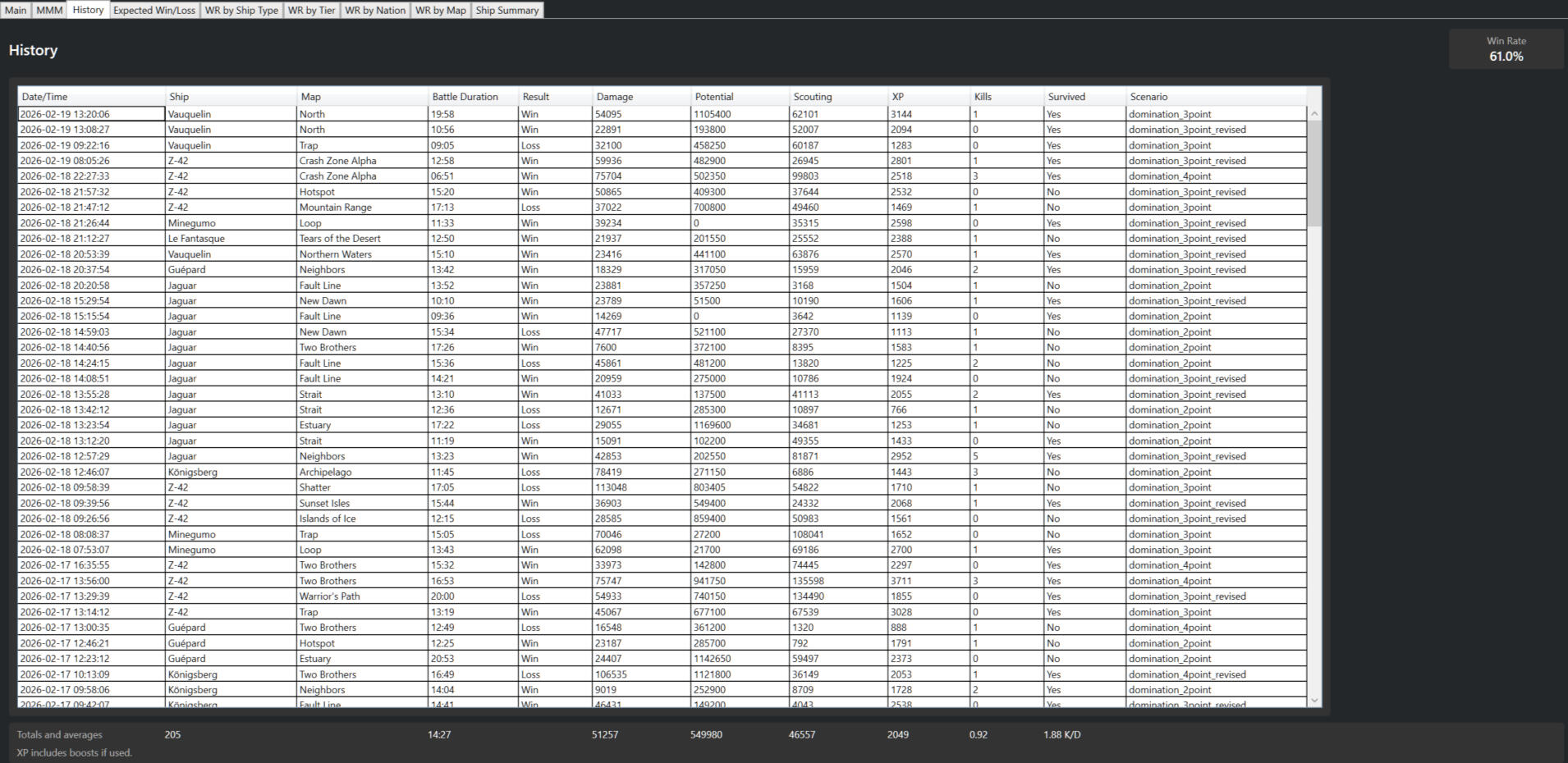
Task: Click the Battle Duration column header
Action: tap(472, 97)
